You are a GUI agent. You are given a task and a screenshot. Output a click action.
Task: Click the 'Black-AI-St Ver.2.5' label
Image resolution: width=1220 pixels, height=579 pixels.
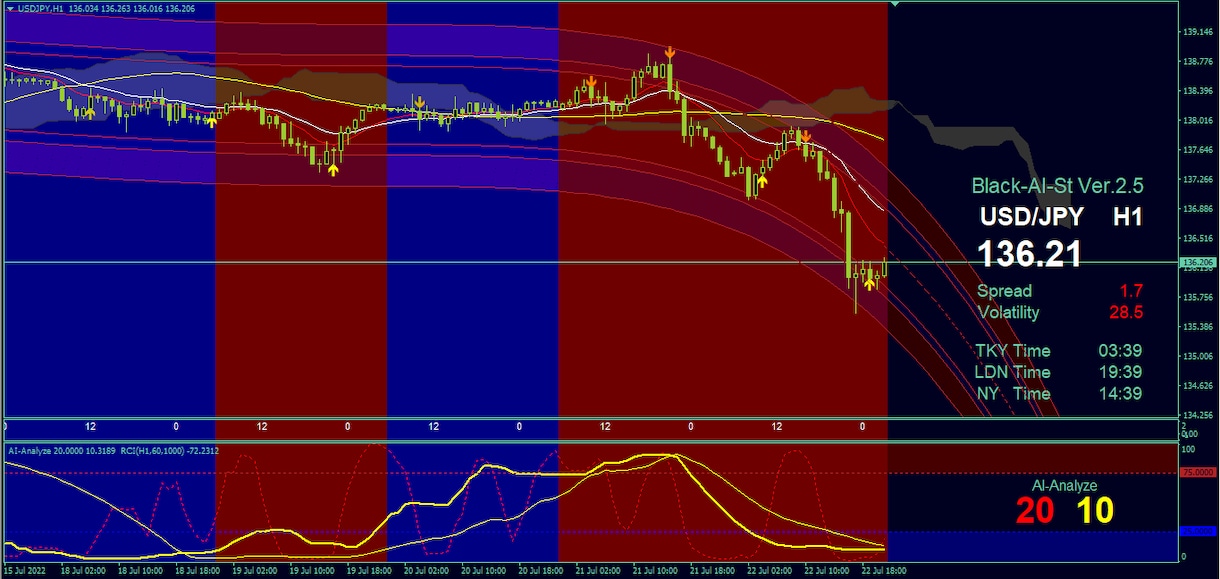[1058, 185]
